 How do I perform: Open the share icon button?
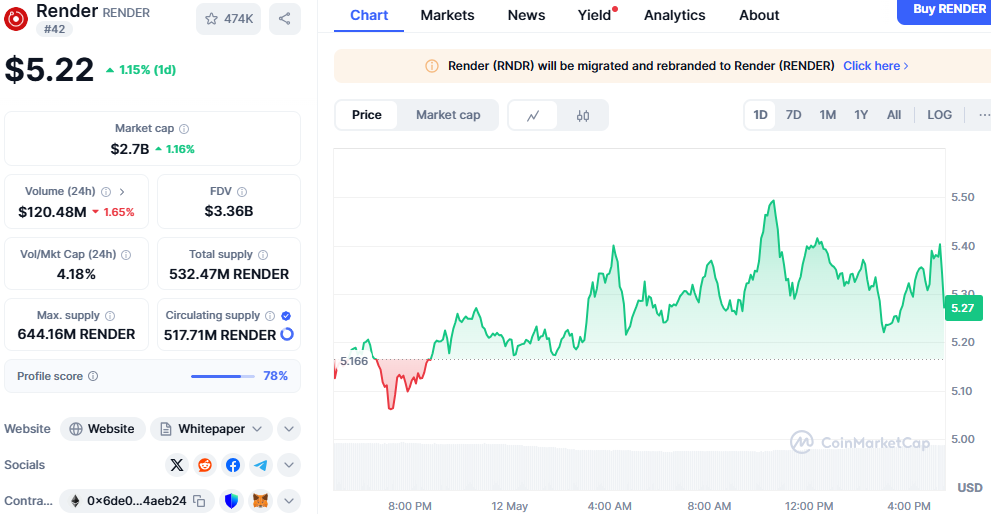click(x=284, y=19)
